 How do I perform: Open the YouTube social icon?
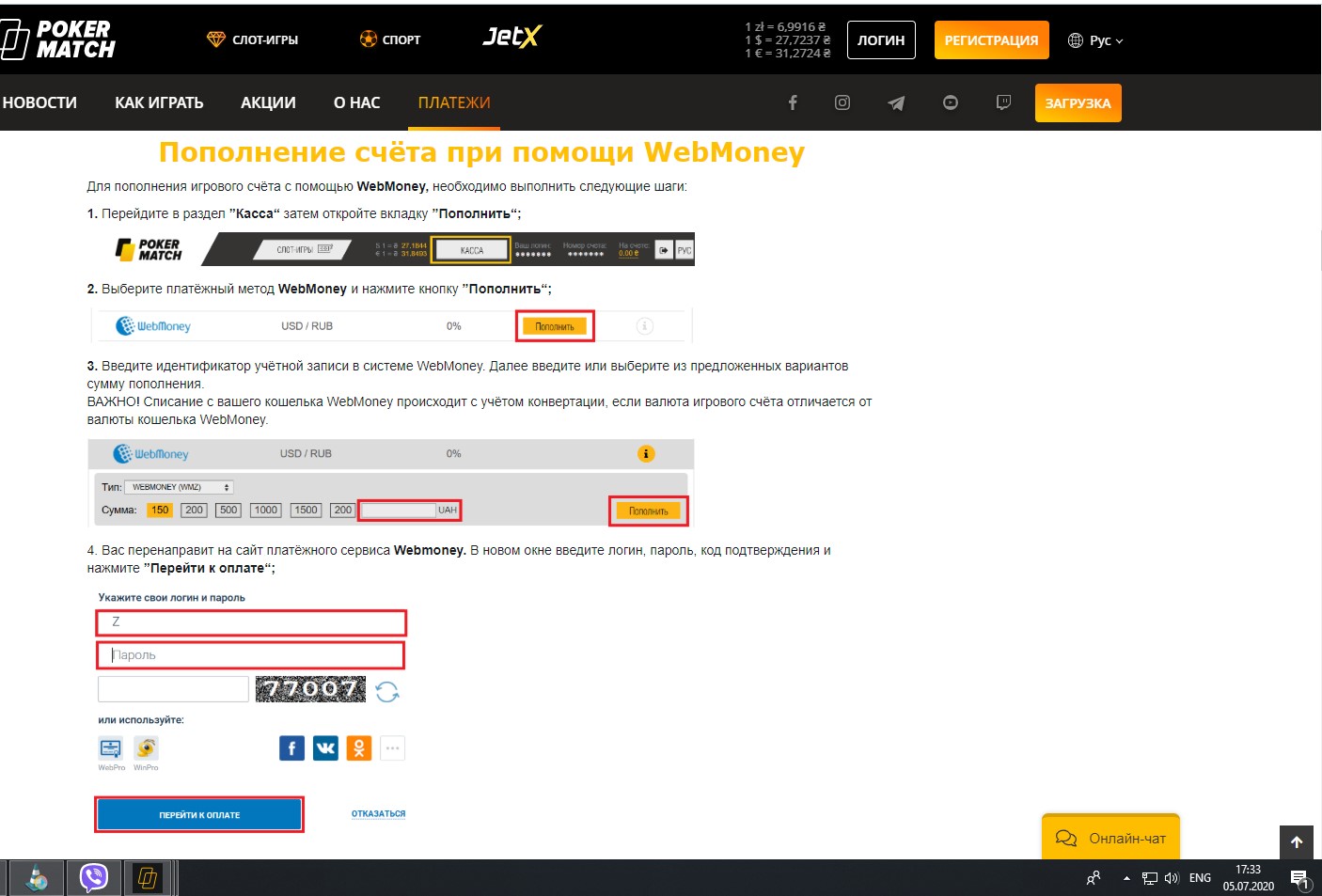coord(951,102)
